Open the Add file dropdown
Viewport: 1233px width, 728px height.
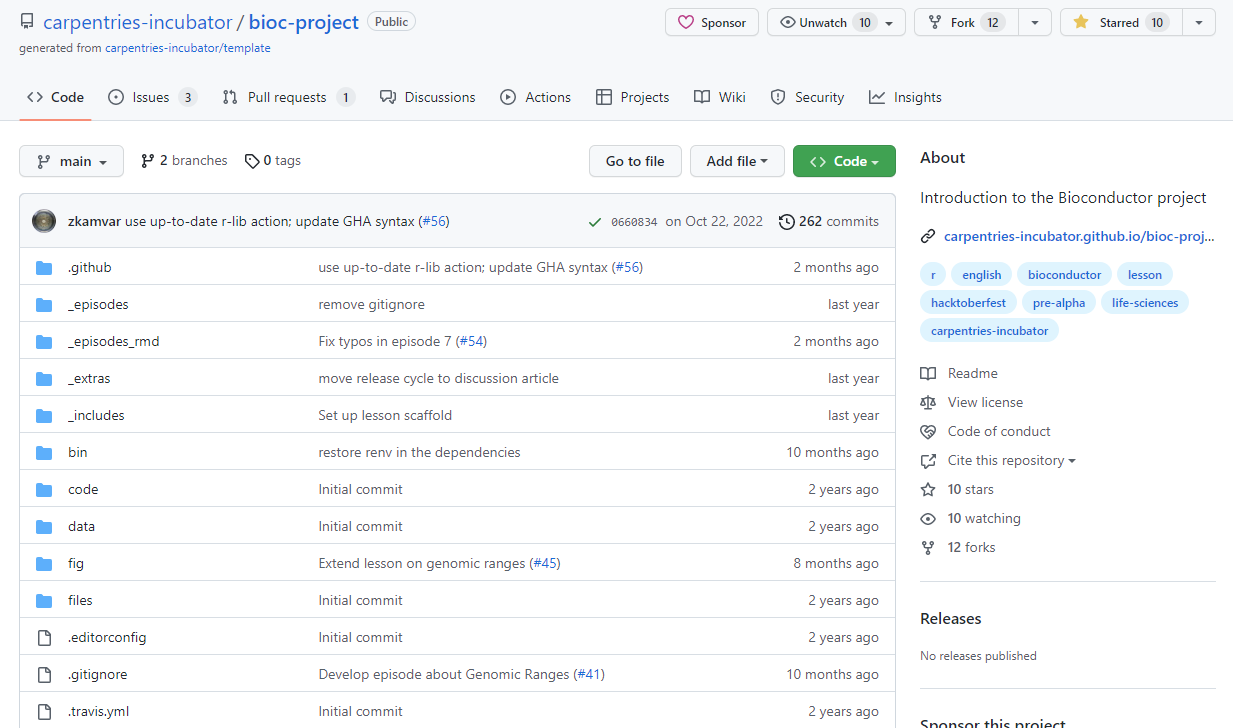pos(737,161)
